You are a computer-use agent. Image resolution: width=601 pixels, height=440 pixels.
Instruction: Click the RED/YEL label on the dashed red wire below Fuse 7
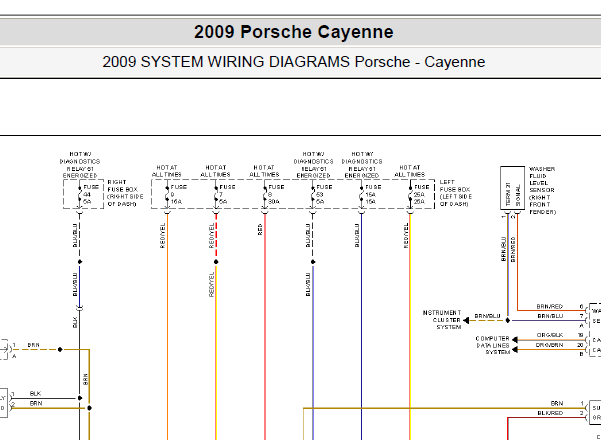coord(212,236)
